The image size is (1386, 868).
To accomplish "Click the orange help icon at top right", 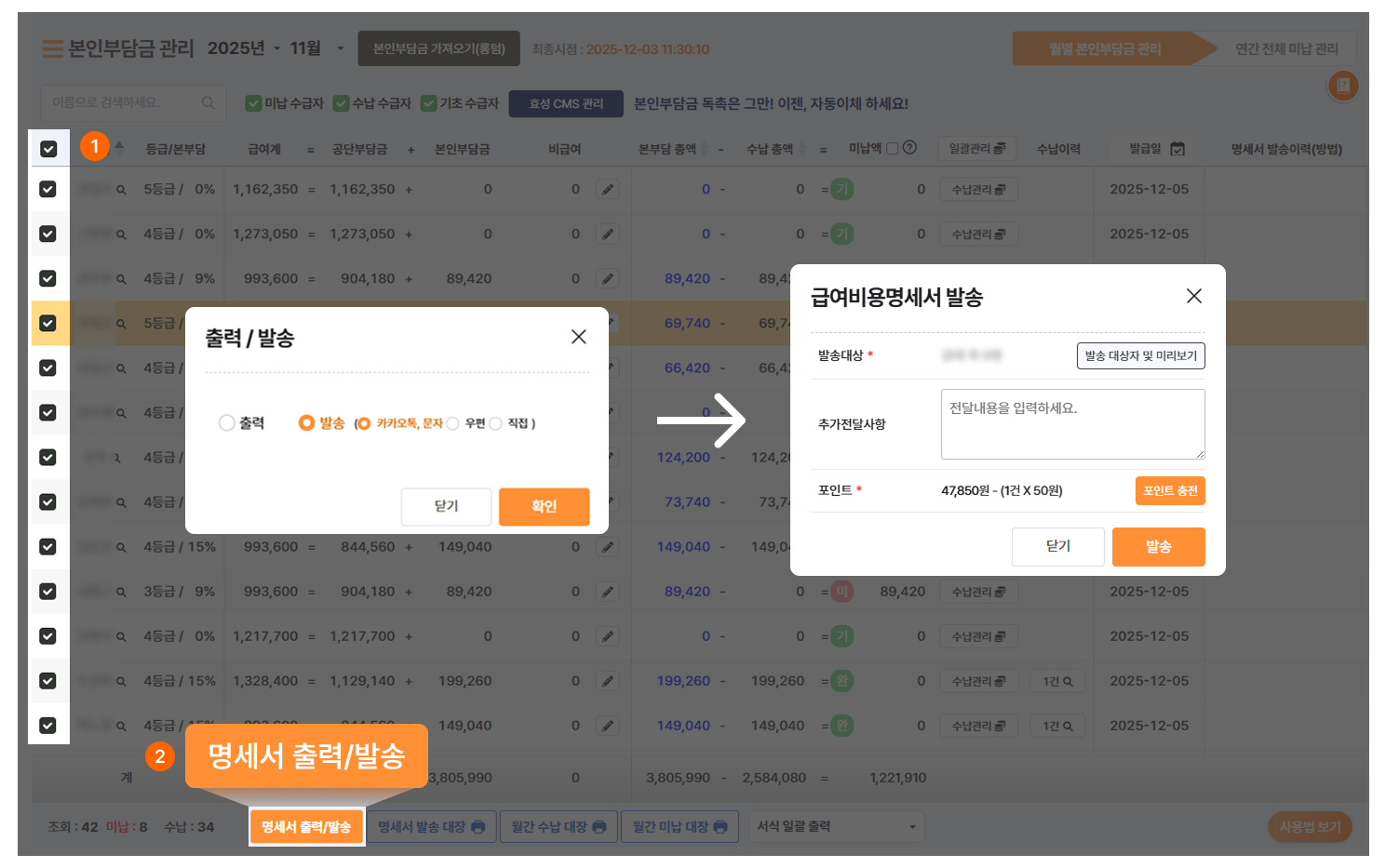I will tap(1342, 87).
